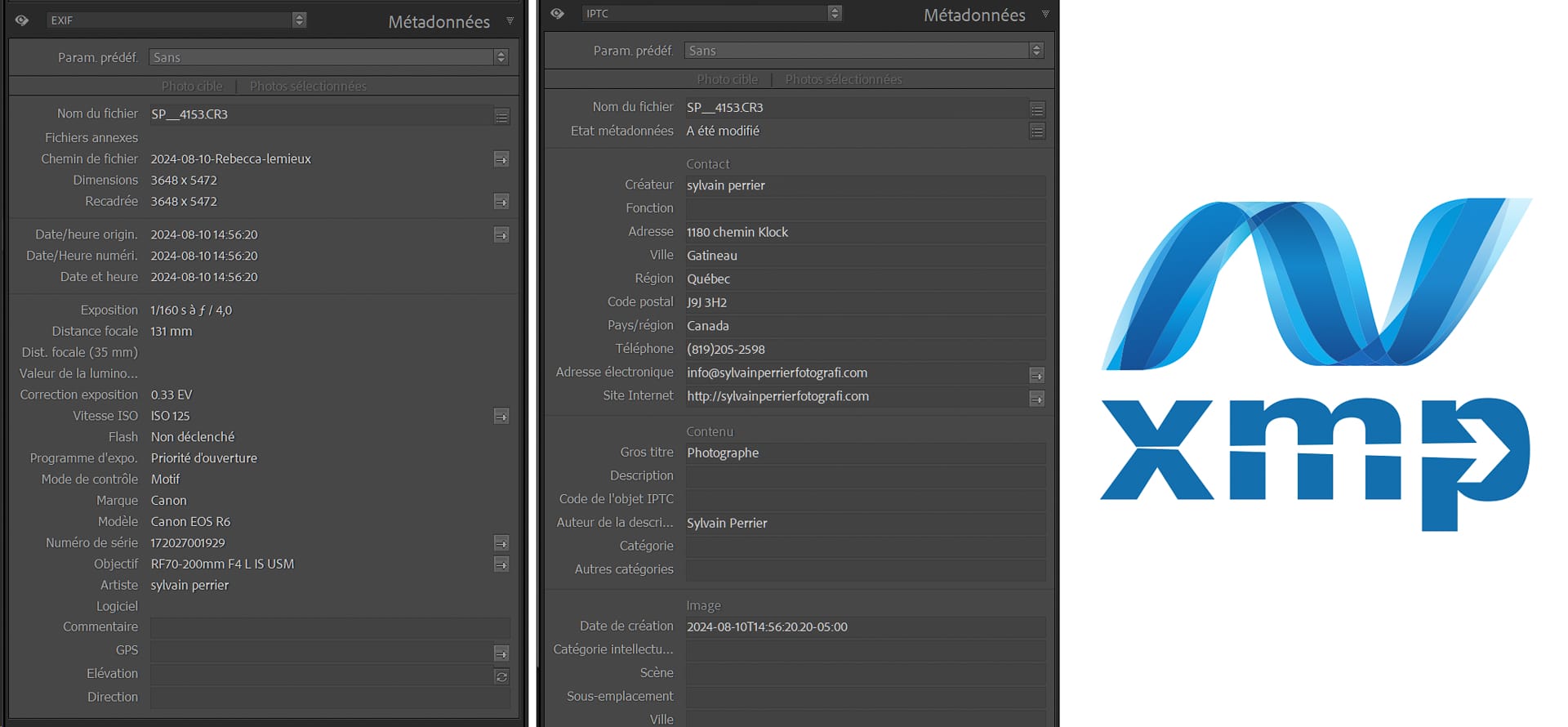The width and height of the screenshot is (1568, 727).
Task: Select Photos sélectionnées tab in IPTC panel
Action: [x=844, y=79]
